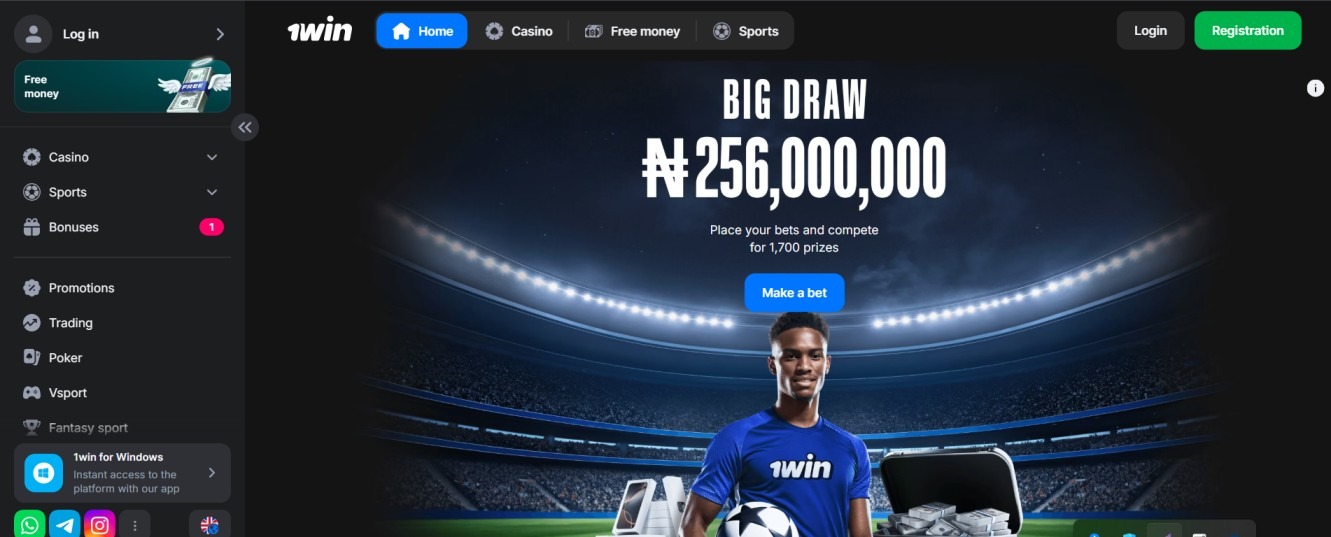Image resolution: width=1331 pixels, height=537 pixels.
Task: Open 1win for Windows app download
Action: [x=122, y=473]
